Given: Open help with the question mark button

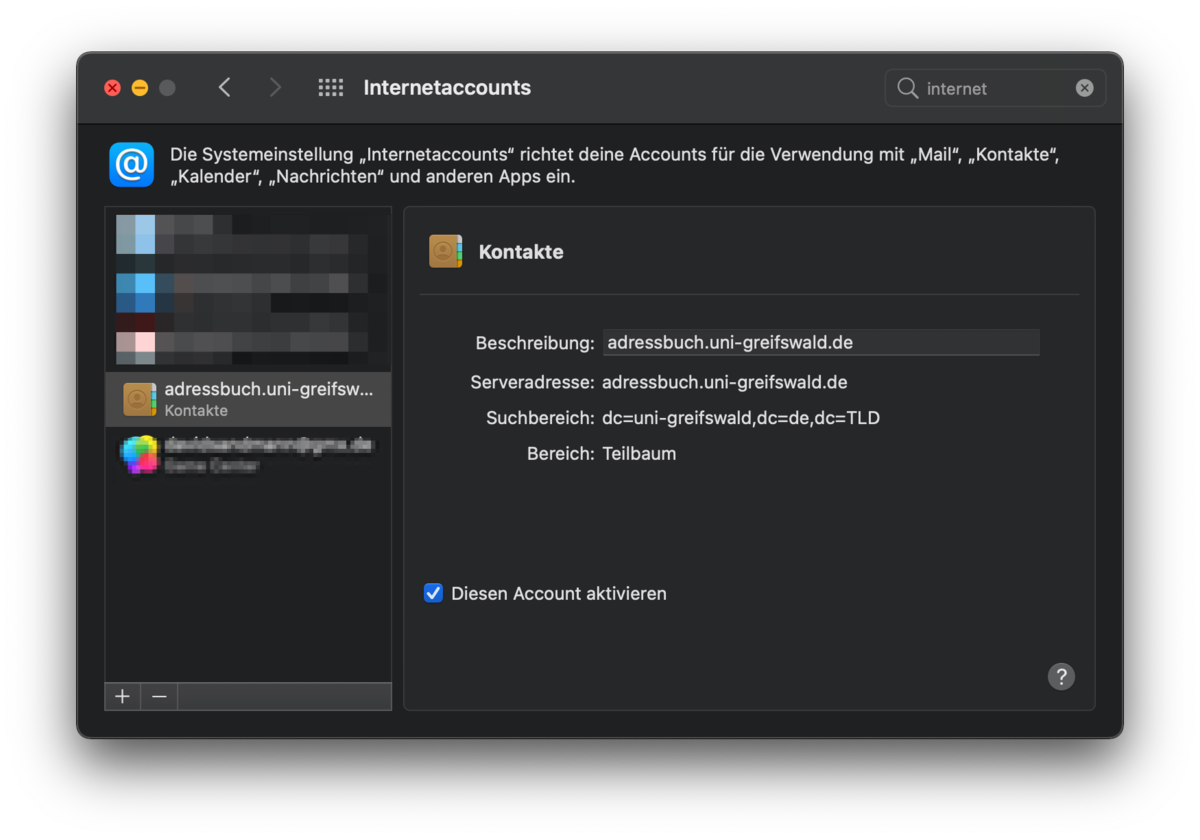Looking at the screenshot, I should pyautogui.click(x=1060, y=677).
